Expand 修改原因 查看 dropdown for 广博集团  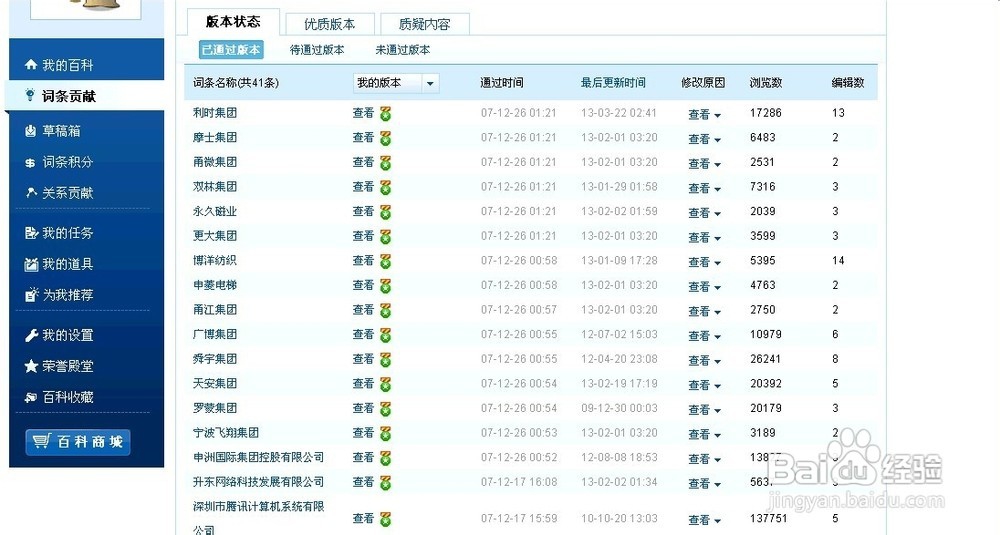coord(704,336)
